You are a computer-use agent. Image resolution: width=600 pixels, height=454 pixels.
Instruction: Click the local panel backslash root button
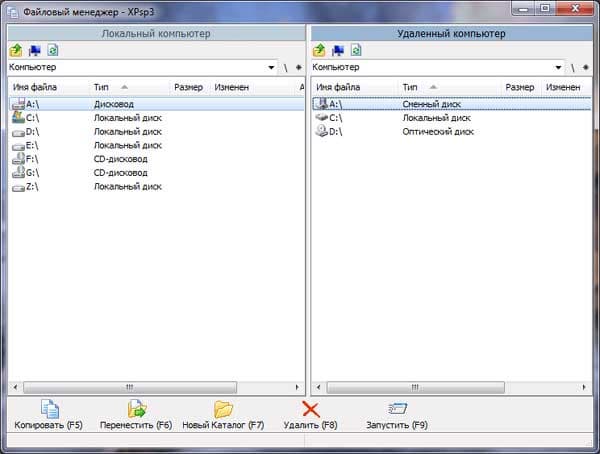coord(285,68)
